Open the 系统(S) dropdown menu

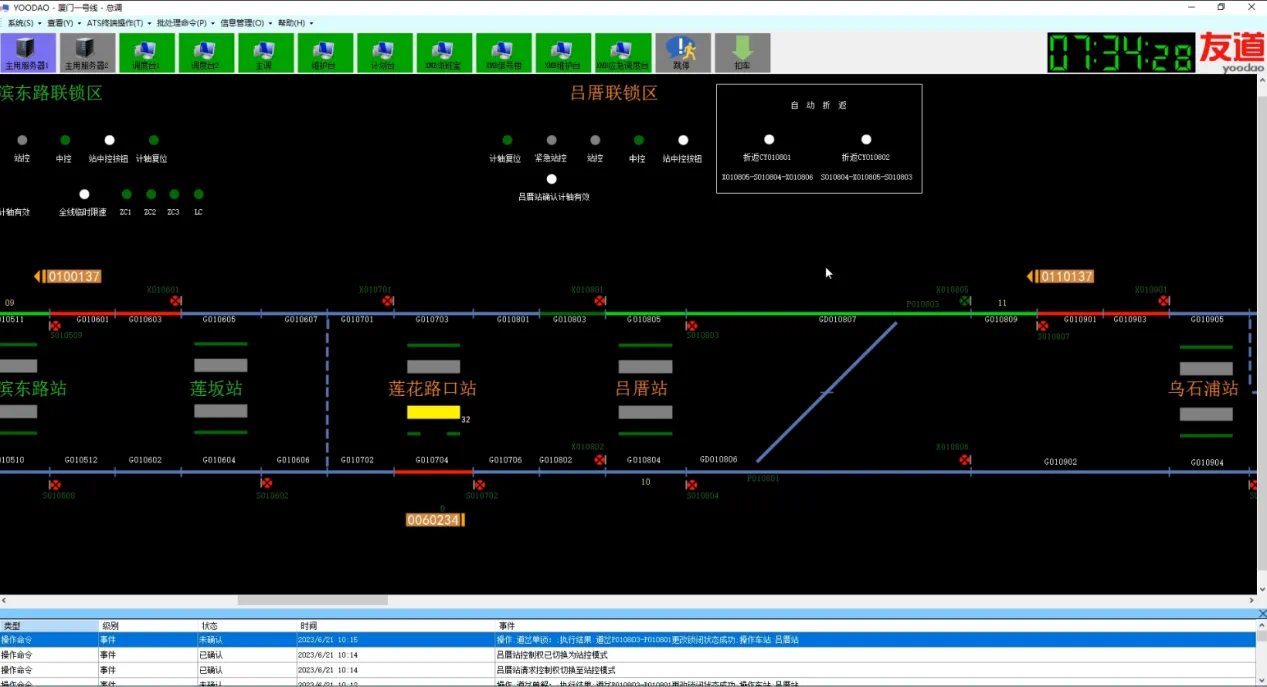[x=22, y=22]
